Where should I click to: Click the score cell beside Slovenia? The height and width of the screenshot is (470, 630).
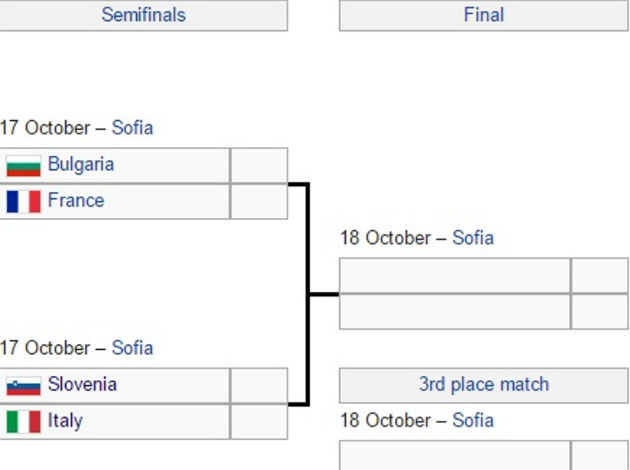click(259, 385)
